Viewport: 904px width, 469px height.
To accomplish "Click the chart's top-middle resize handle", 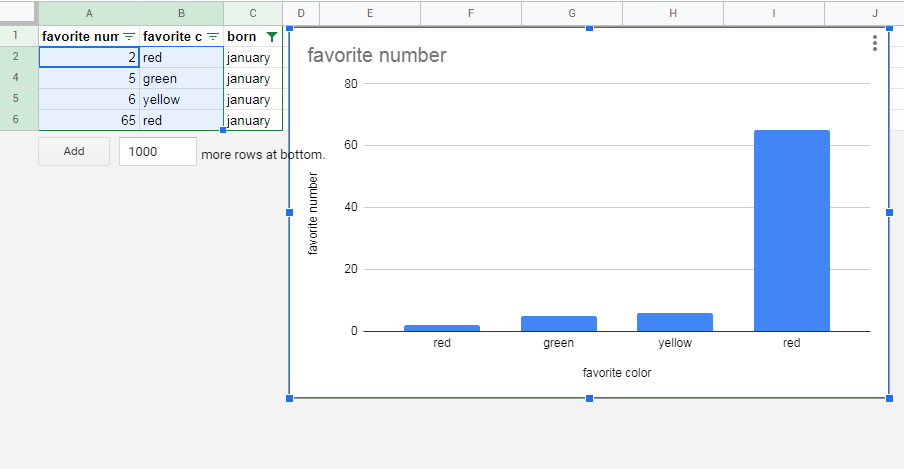I will (x=589, y=28).
